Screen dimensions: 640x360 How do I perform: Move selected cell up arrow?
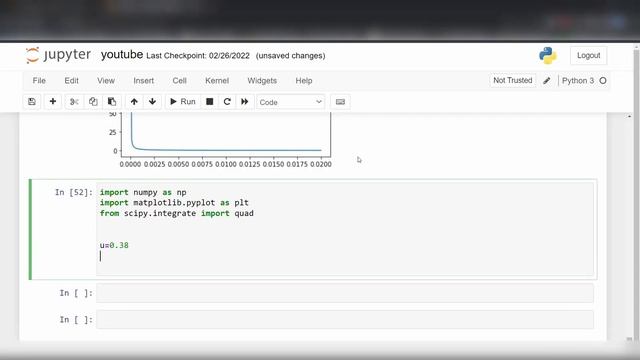point(134,102)
